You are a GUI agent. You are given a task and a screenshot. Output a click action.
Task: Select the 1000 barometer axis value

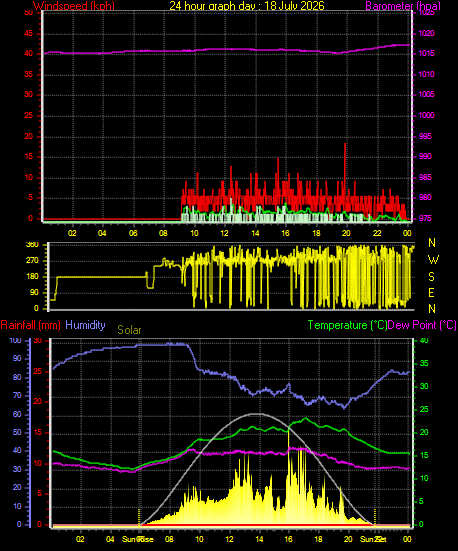(426, 115)
